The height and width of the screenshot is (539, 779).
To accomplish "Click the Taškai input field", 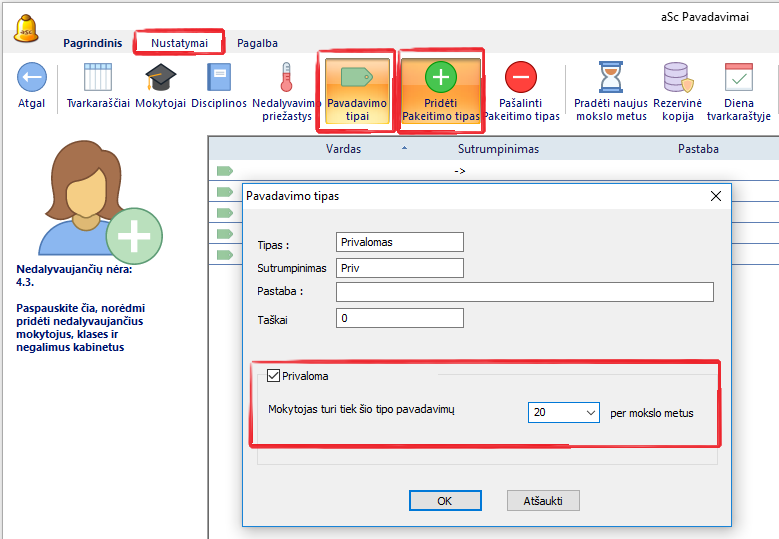I will click(399, 318).
